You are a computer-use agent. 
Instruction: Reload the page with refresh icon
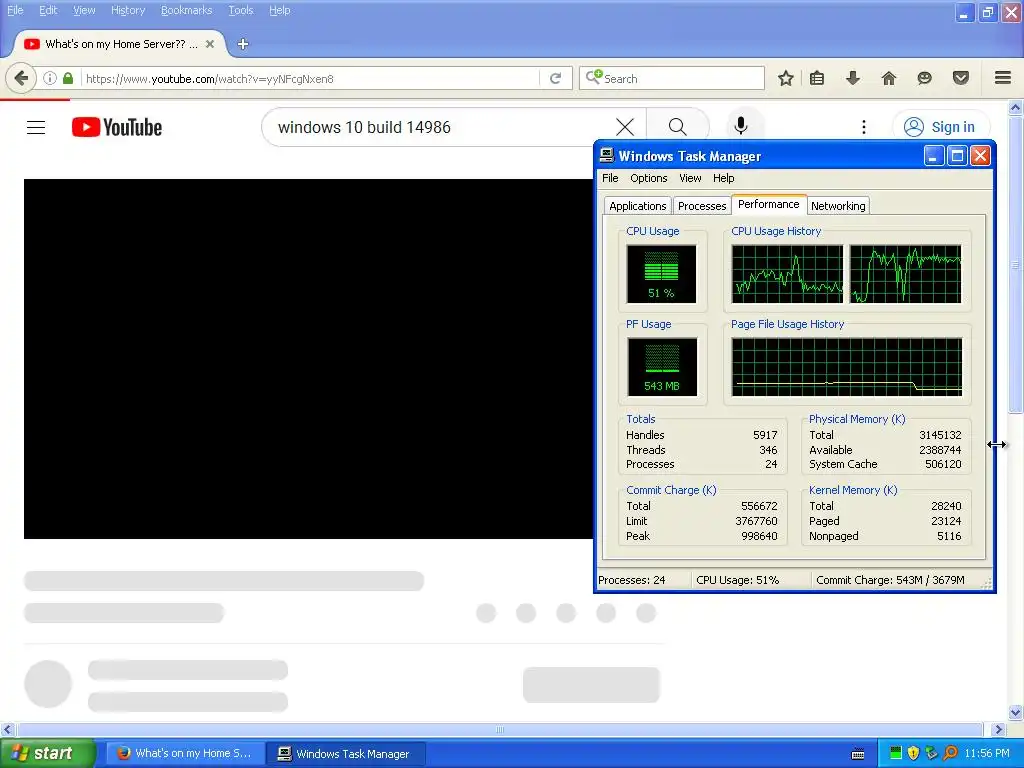pos(556,78)
